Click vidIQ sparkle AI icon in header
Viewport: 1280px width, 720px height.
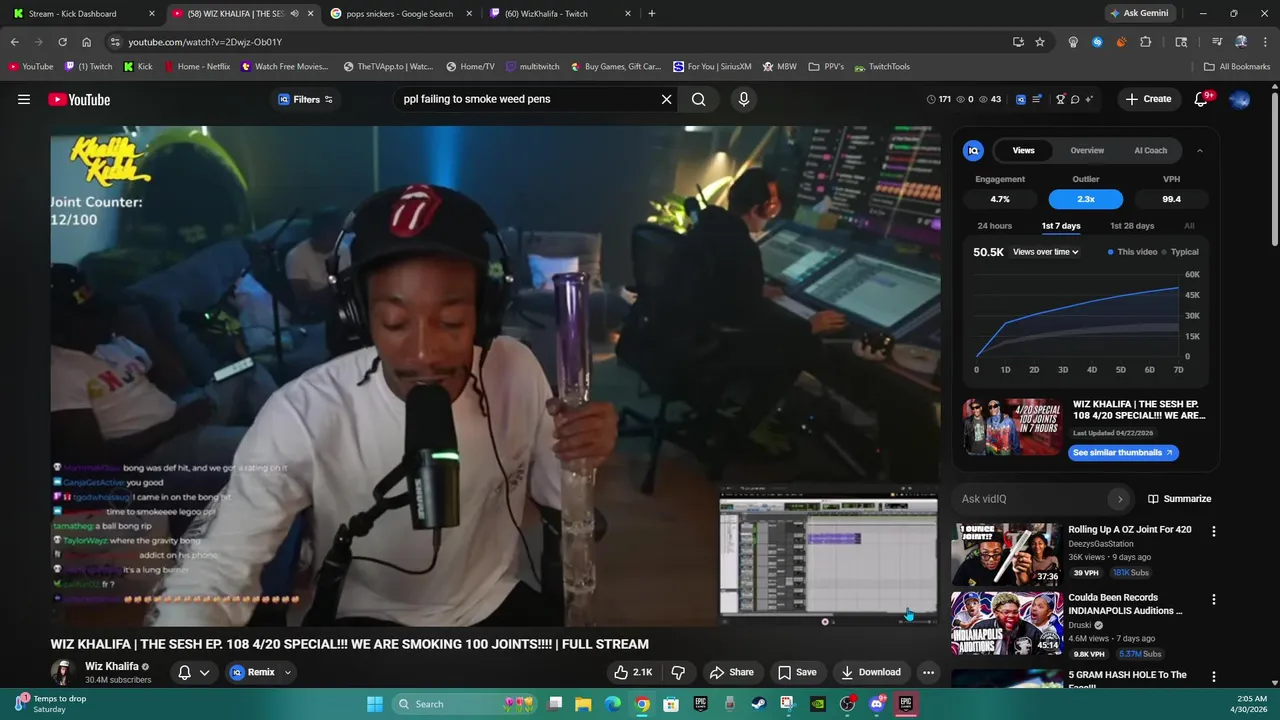tap(1089, 99)
